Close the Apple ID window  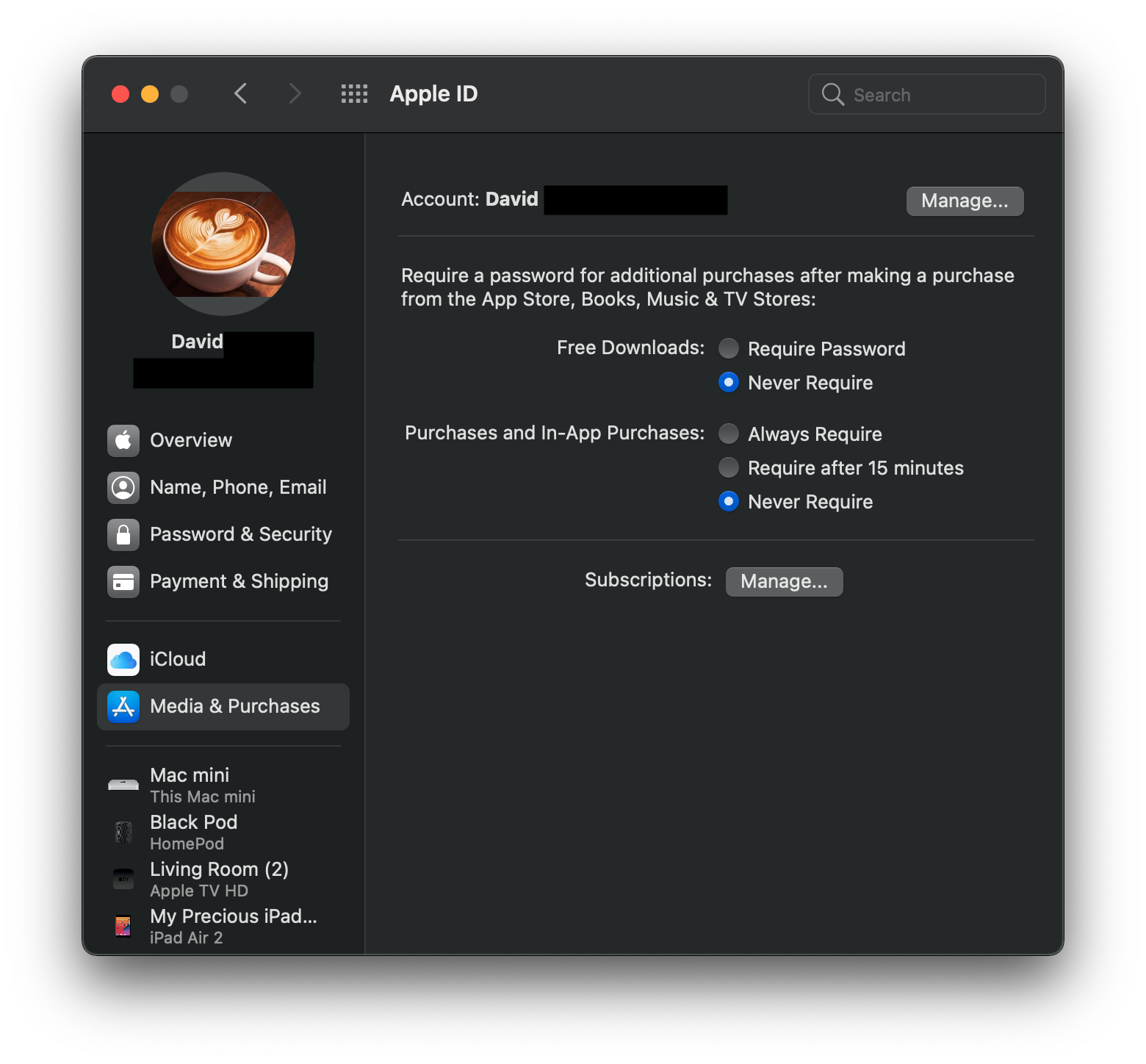click(120, 94)
